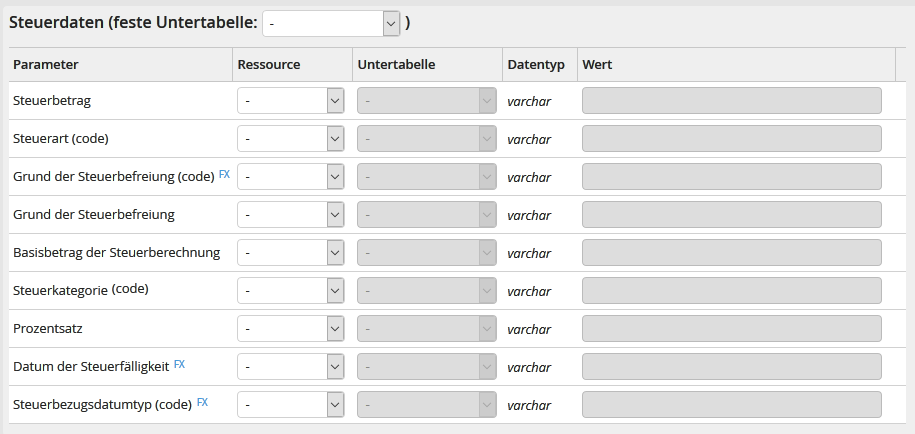Screen dimensions: 915x434
Task: Open Ressource dropdown for Steuerkategorie (code)
Action: point(290,291)
